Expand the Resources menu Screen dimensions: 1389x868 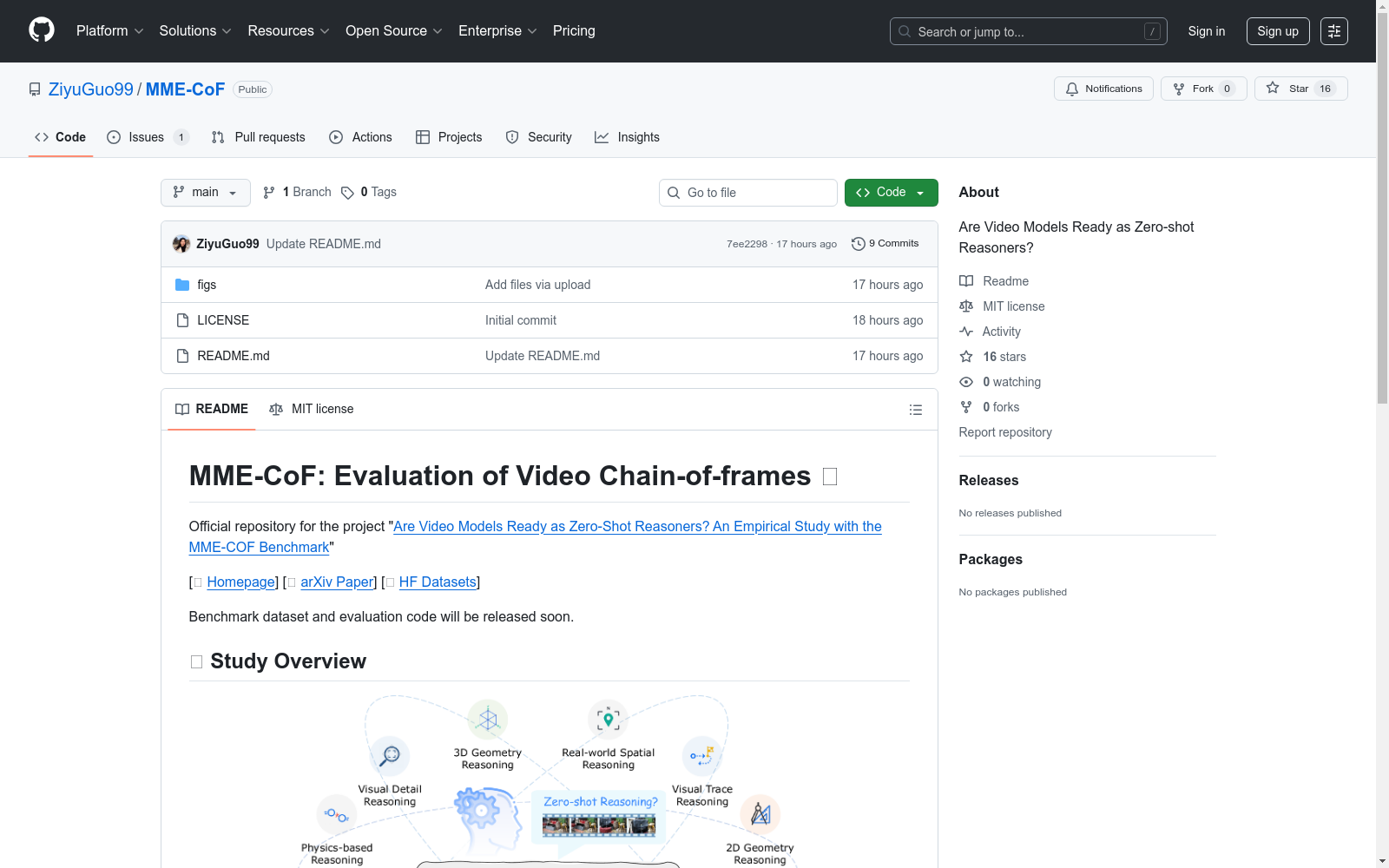pos(289,31)
